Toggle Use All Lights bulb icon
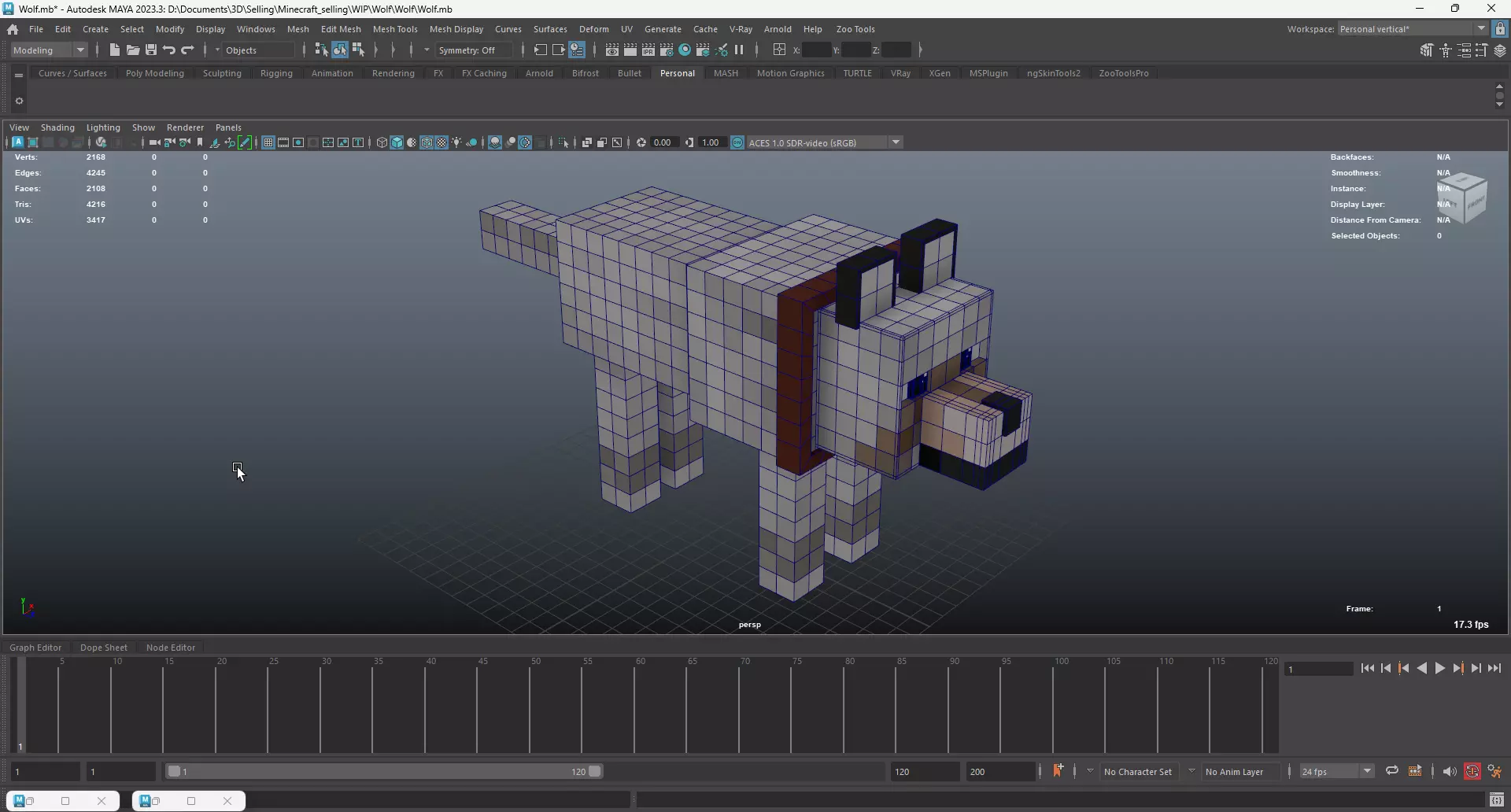 click(456, 142)
